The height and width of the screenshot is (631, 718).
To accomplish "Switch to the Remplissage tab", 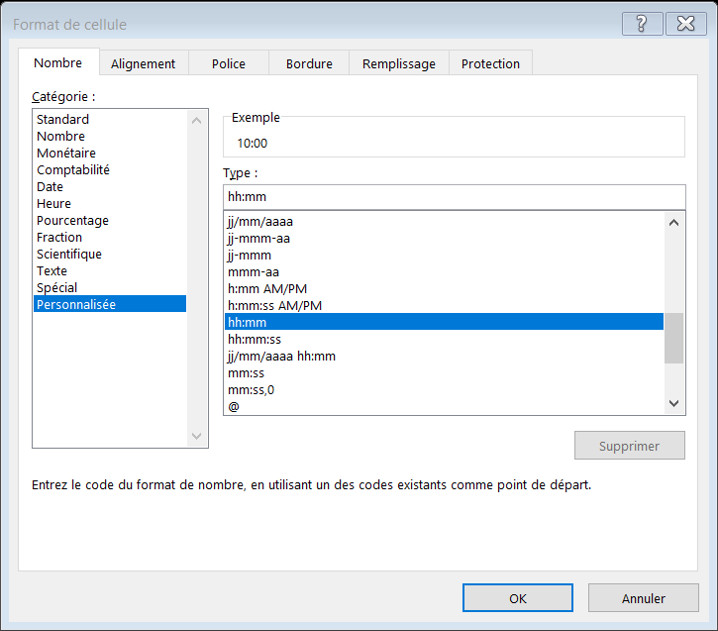I will 399,64.
